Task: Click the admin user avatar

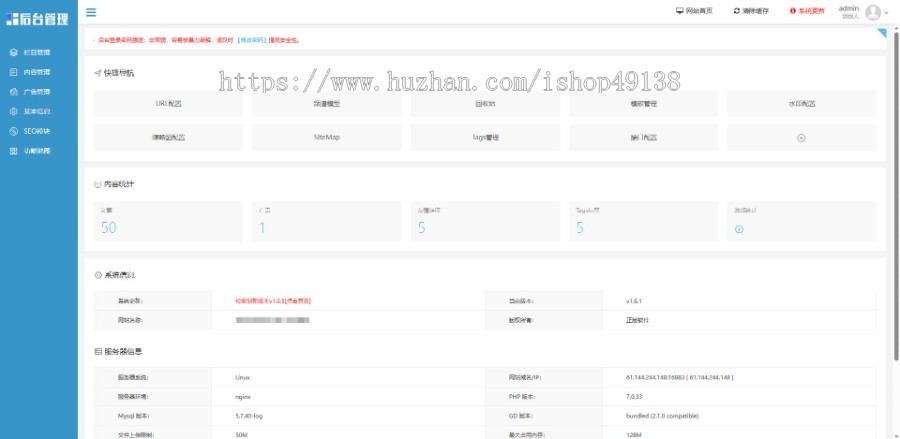Action: [872, 12]
